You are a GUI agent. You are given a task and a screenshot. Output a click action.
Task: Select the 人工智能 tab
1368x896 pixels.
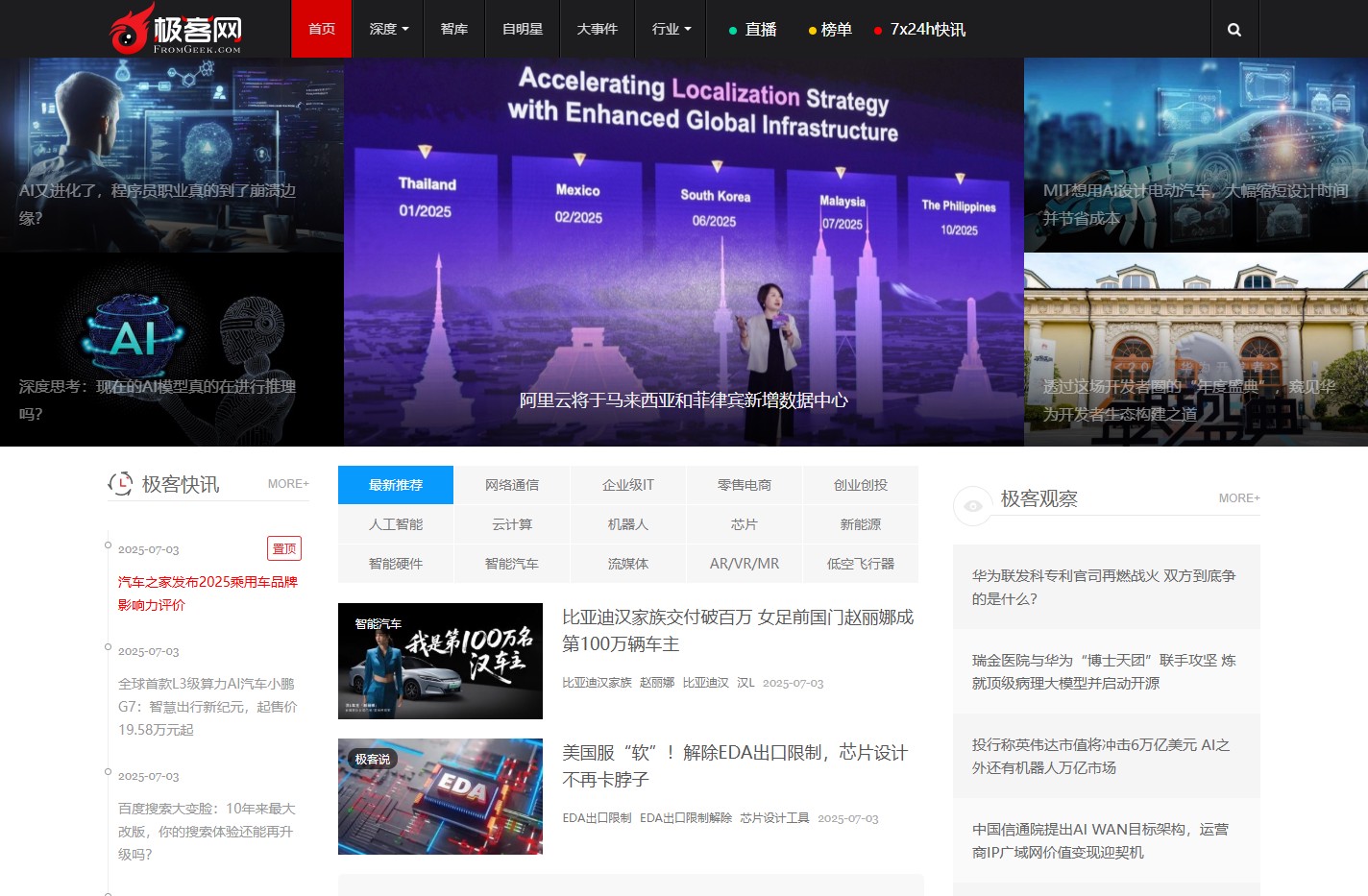tap(396, 524)
